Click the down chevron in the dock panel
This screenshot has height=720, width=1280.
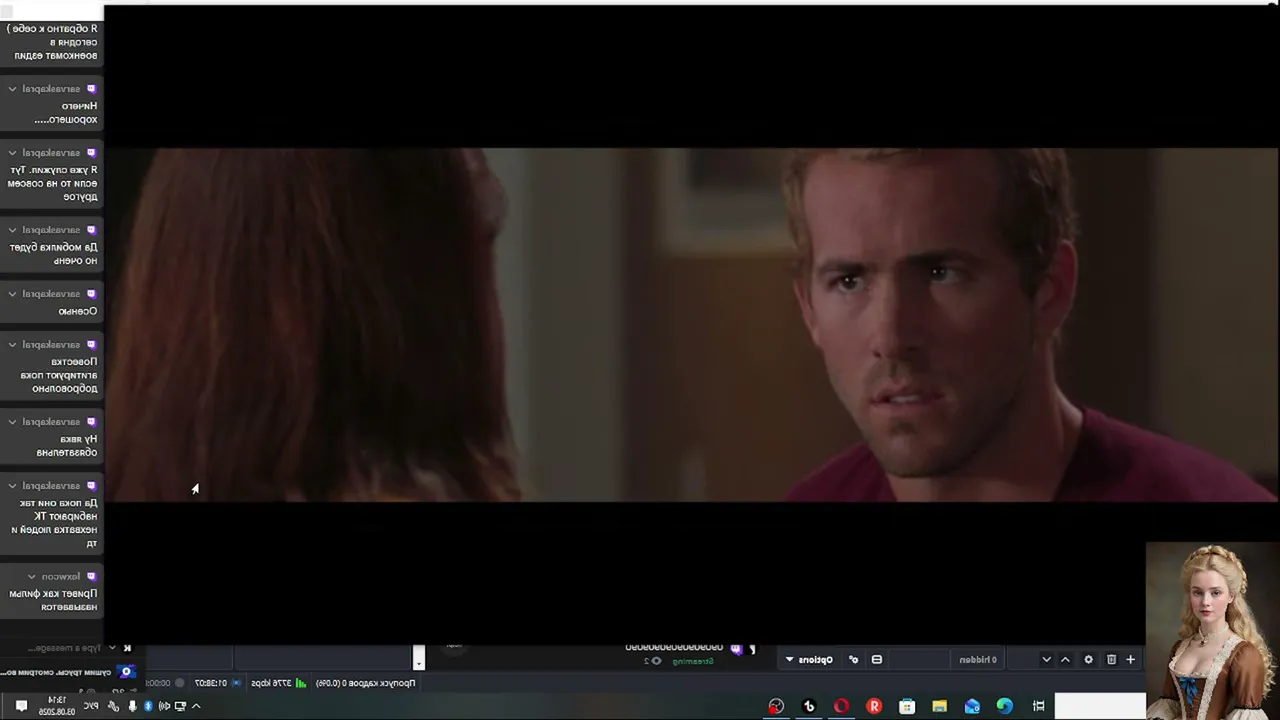click(x=1046, y=660)
